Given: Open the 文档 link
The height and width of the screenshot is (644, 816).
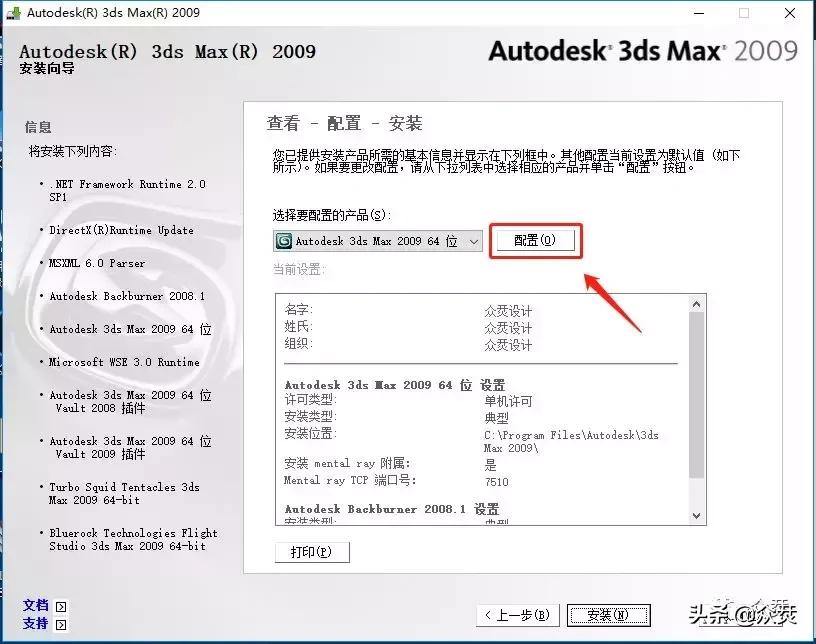Looking at the screenshot, I should click(x=36, y=605).
